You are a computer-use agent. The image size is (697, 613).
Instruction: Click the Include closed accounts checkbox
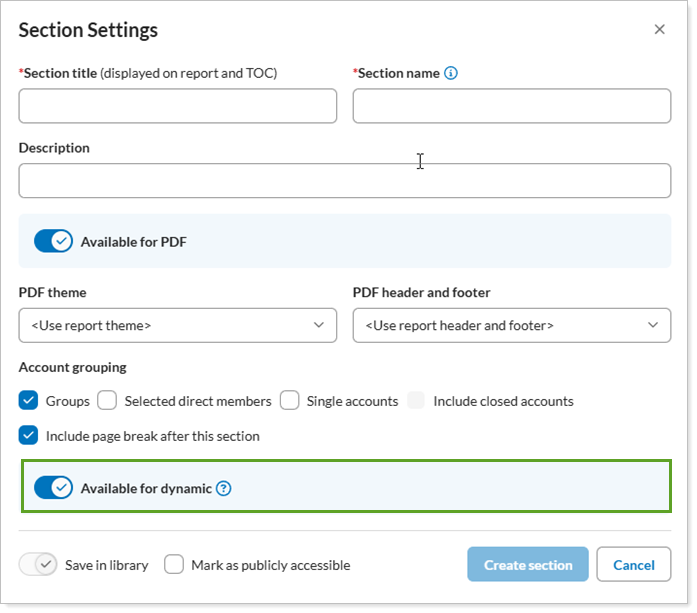coord(416,401)
